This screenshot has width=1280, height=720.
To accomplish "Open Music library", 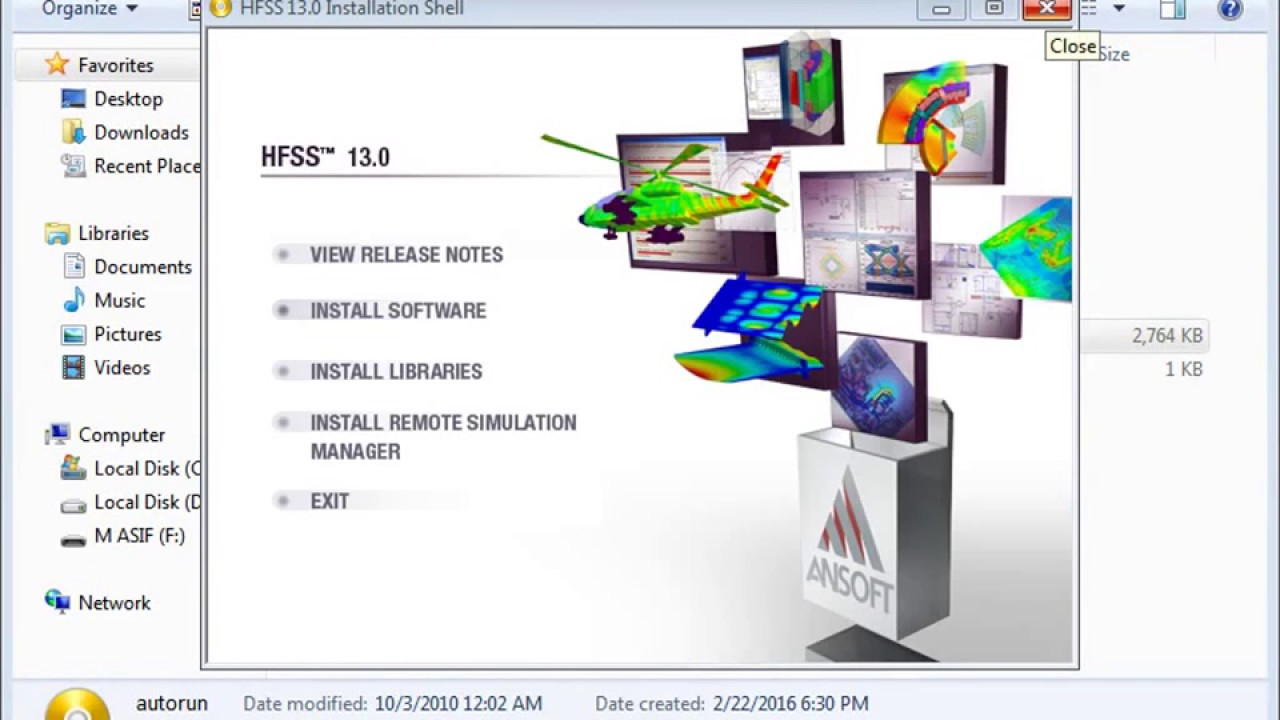I will [119, 301].
